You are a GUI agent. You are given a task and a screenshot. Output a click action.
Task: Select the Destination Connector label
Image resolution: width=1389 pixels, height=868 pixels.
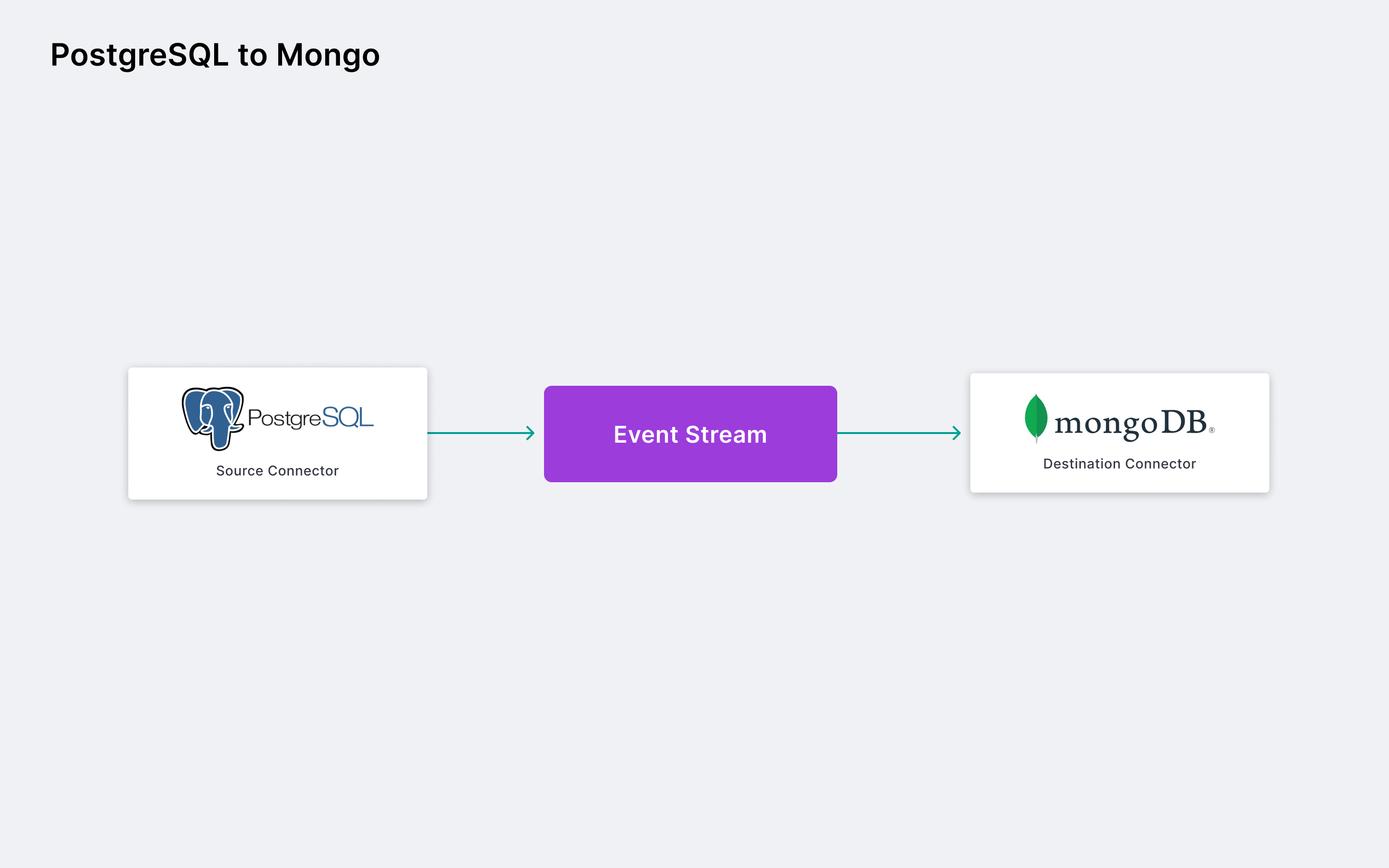(x=1119, y=464)
